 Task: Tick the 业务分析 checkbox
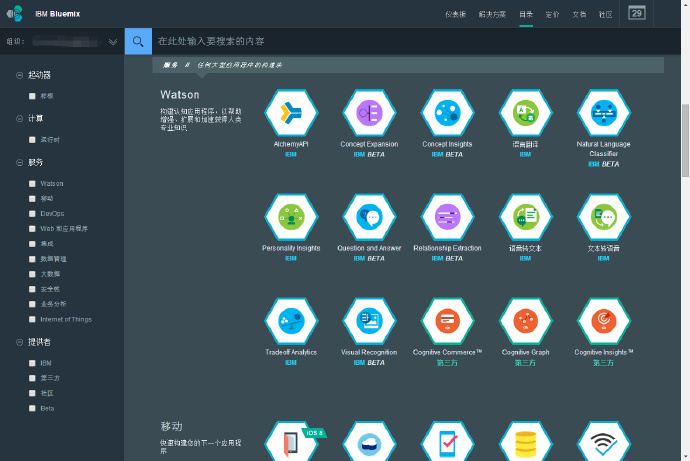32,304
